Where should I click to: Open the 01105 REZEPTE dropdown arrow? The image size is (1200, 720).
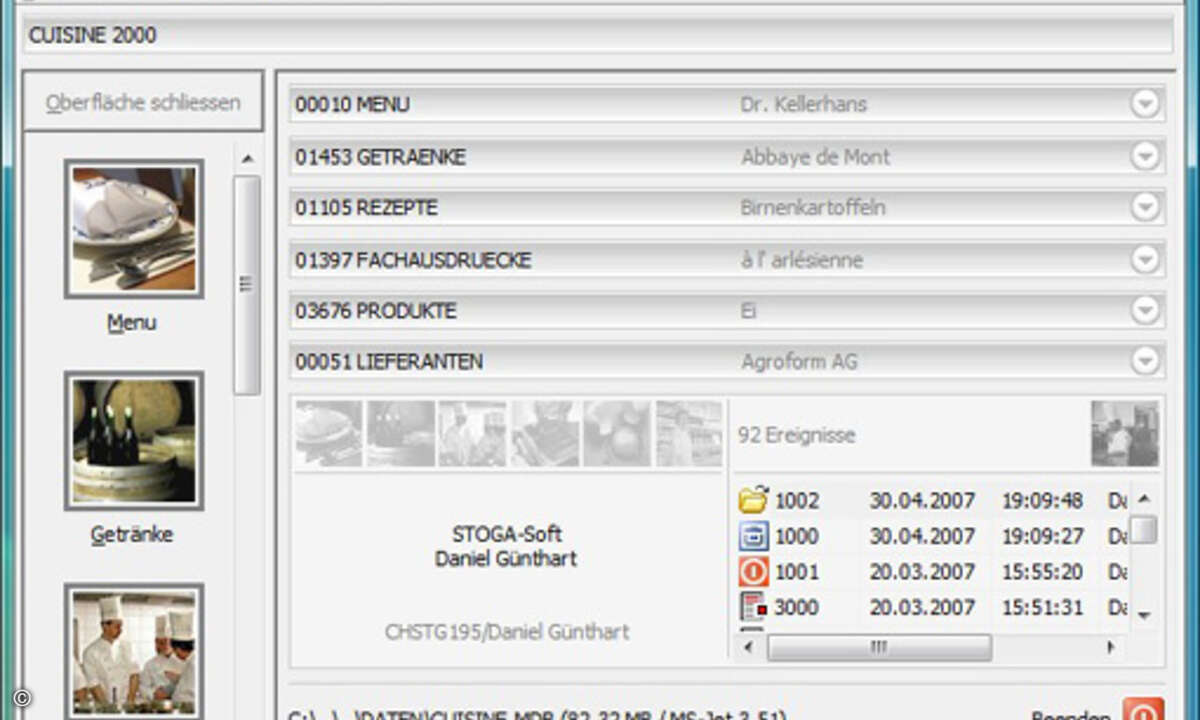[x=1145, y=208]
